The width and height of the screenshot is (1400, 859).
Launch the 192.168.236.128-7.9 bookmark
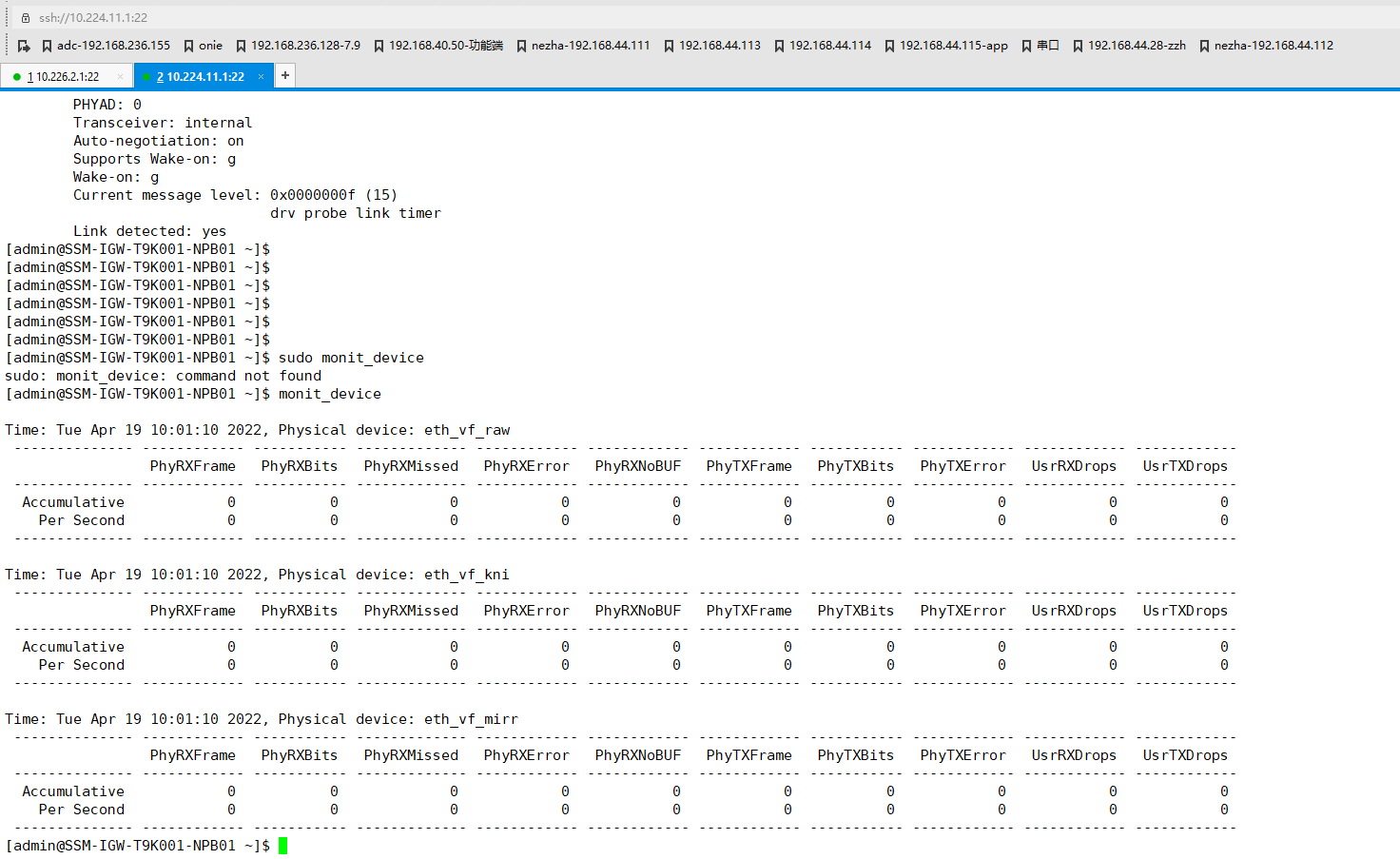(298, 46)
